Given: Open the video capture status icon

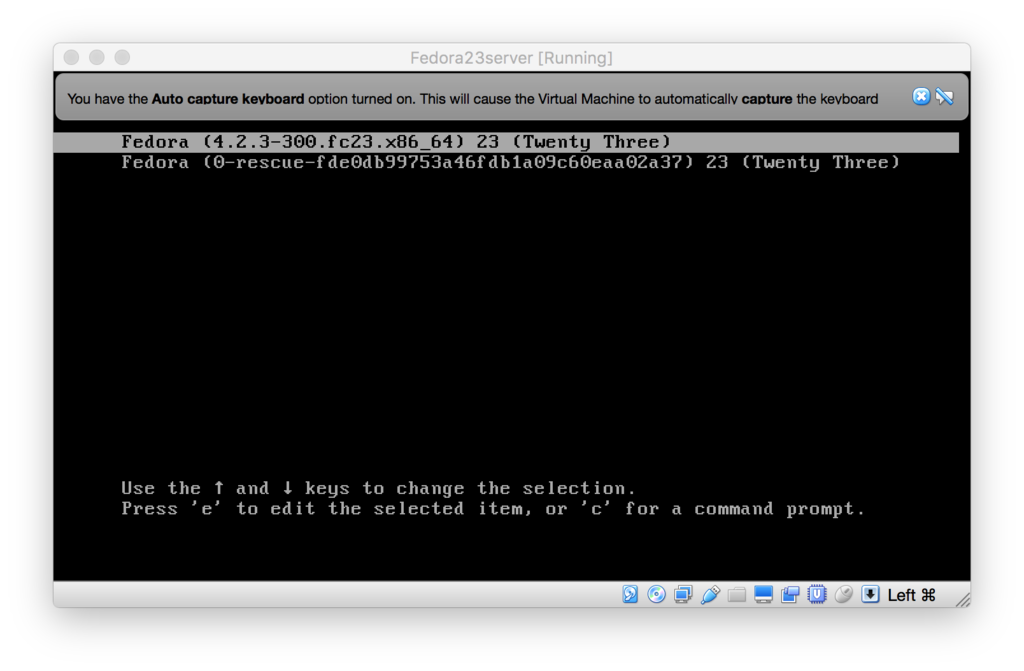Looking at the screenshot, I should pyautogui.click(x=790, y=594).
